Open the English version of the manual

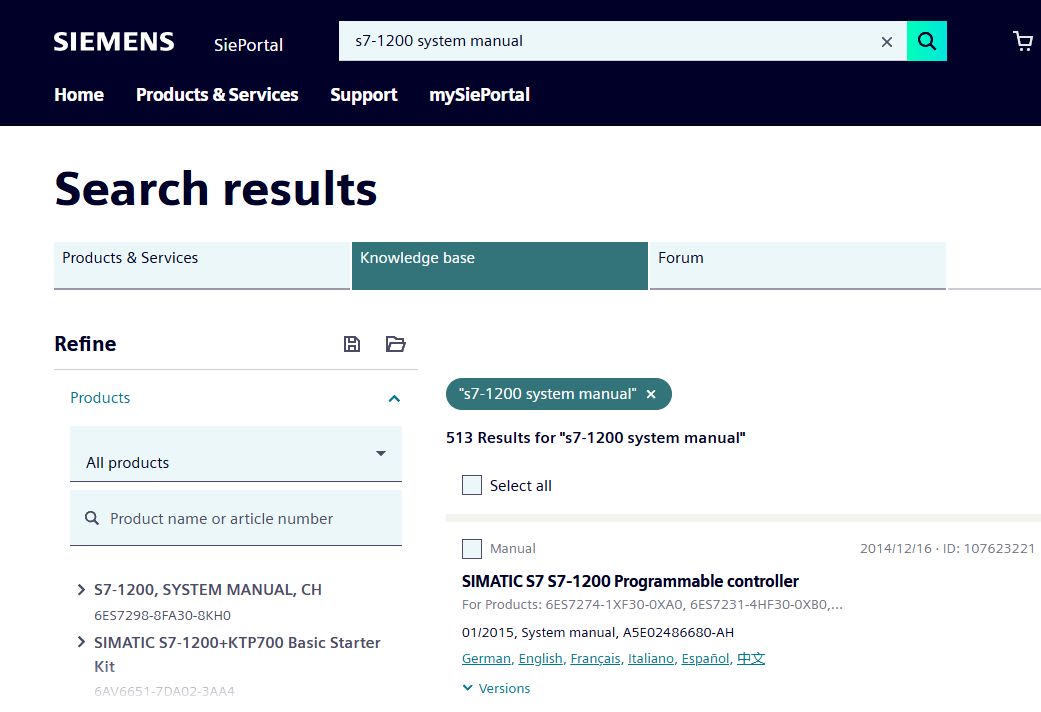(x=540, y=658)
